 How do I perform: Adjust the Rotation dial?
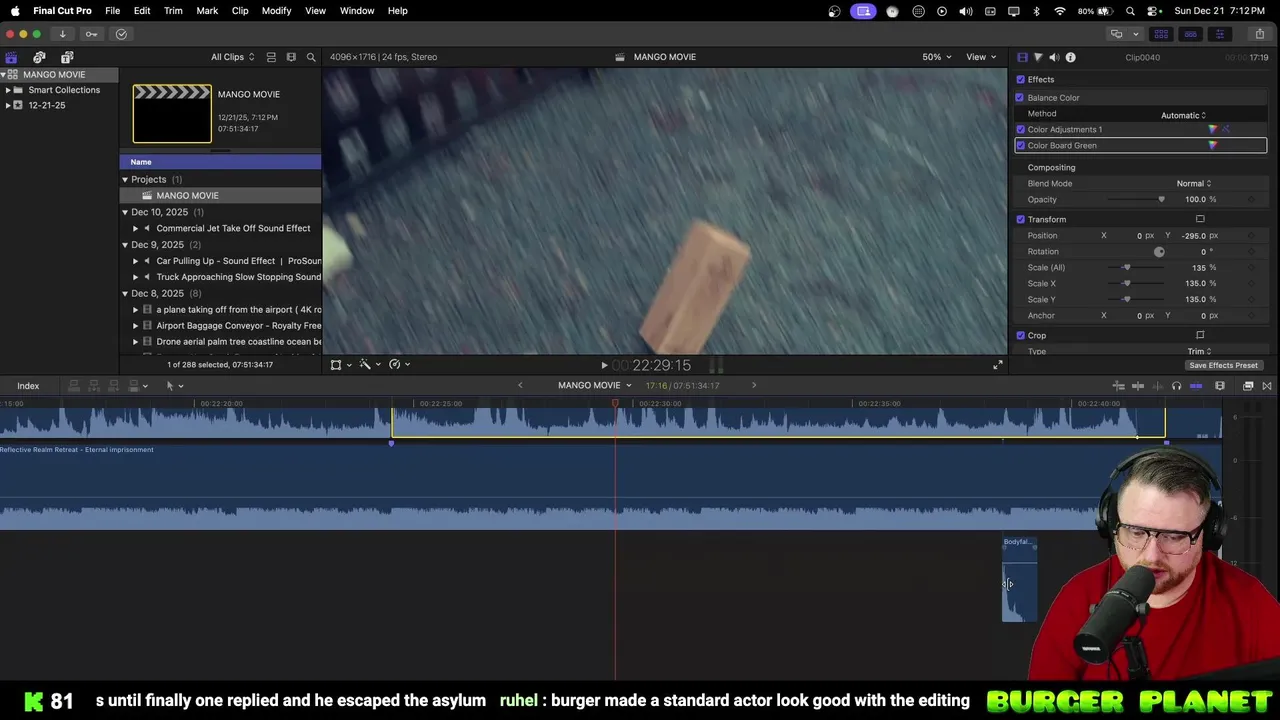pyautogui.click(x=1159, y=251)
